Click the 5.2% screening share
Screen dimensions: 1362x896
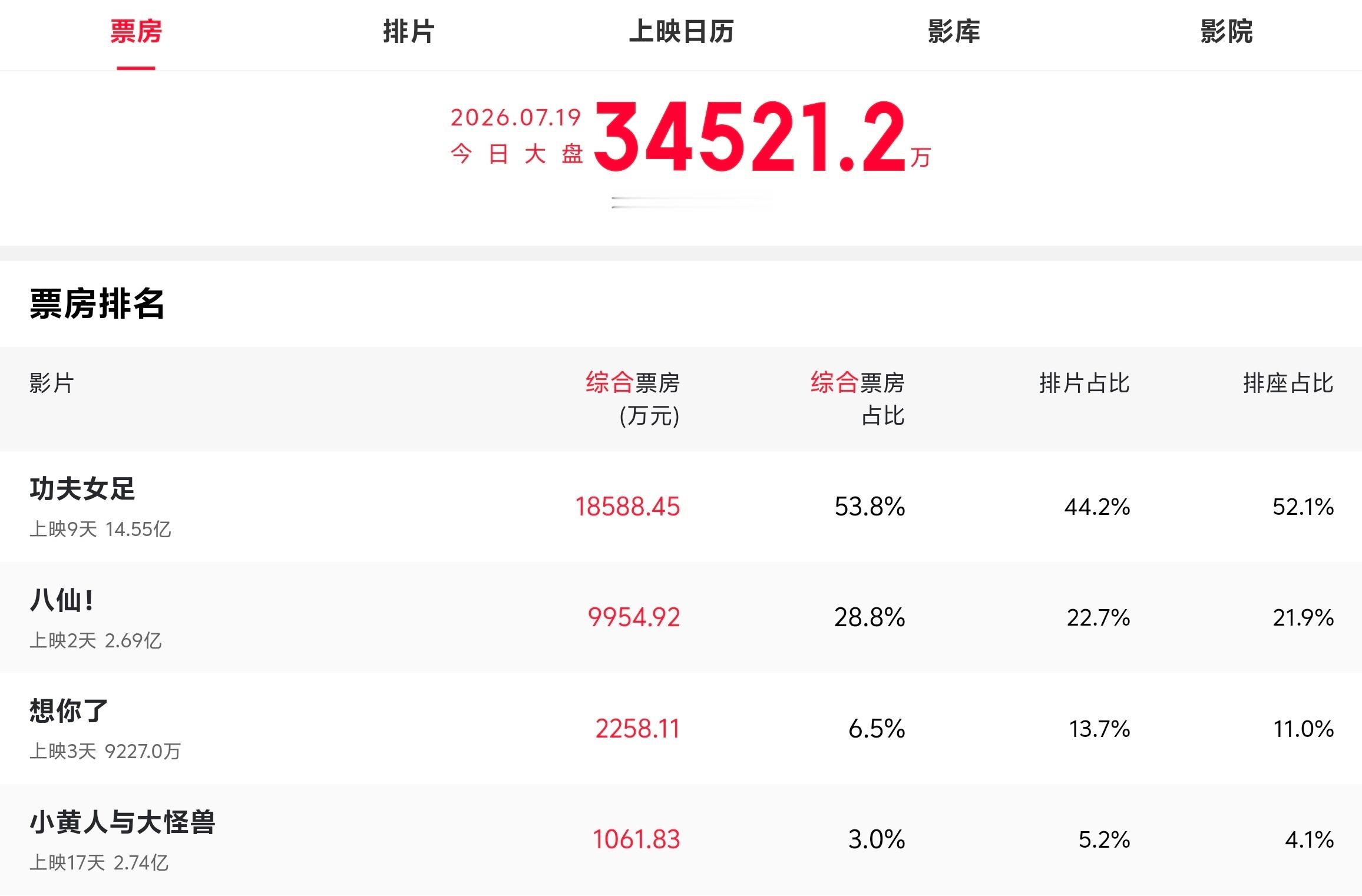[1104, 839]
